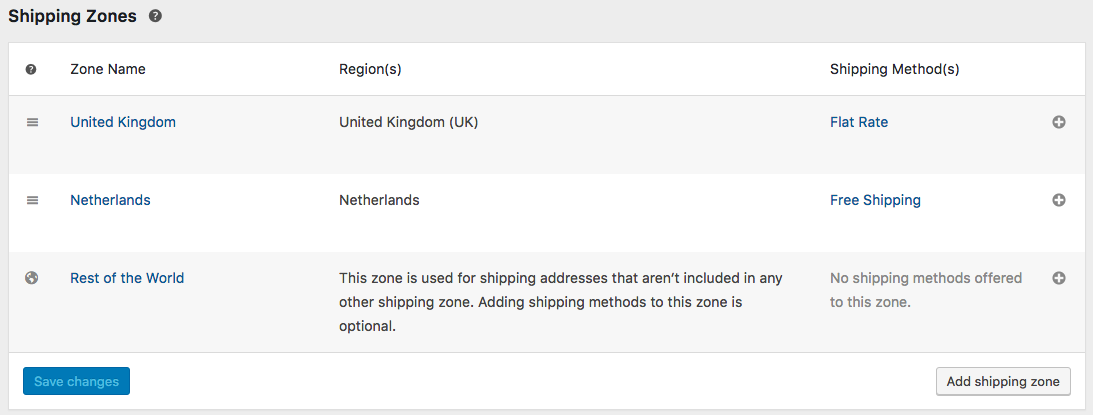This screenshot has height=415, width=1093.
Task: Click the United Kingdom (UK) region text
Action: [409, 122]
